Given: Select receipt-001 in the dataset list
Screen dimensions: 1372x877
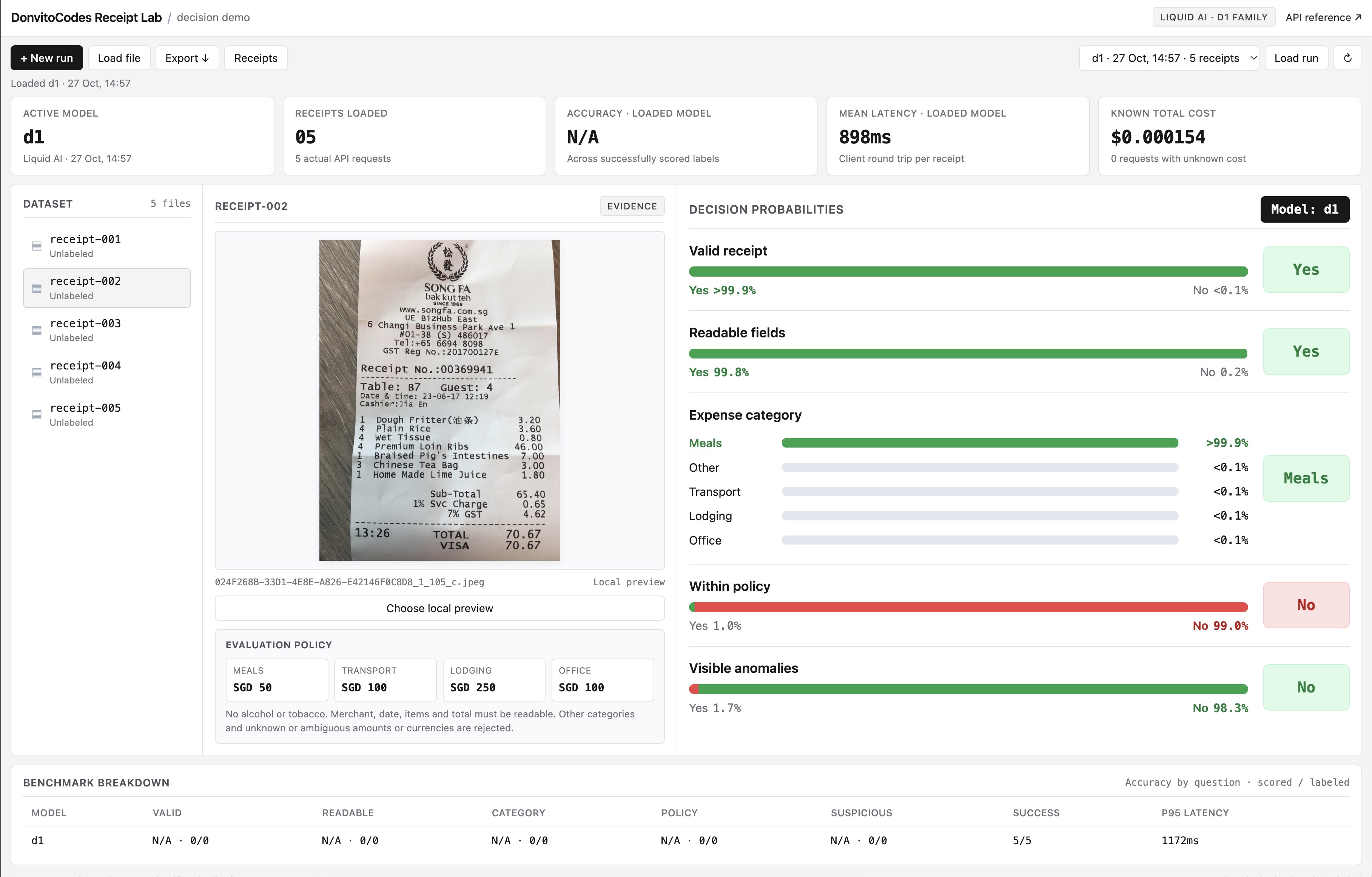Looking at the screenshot, I should tap(106, 246).
